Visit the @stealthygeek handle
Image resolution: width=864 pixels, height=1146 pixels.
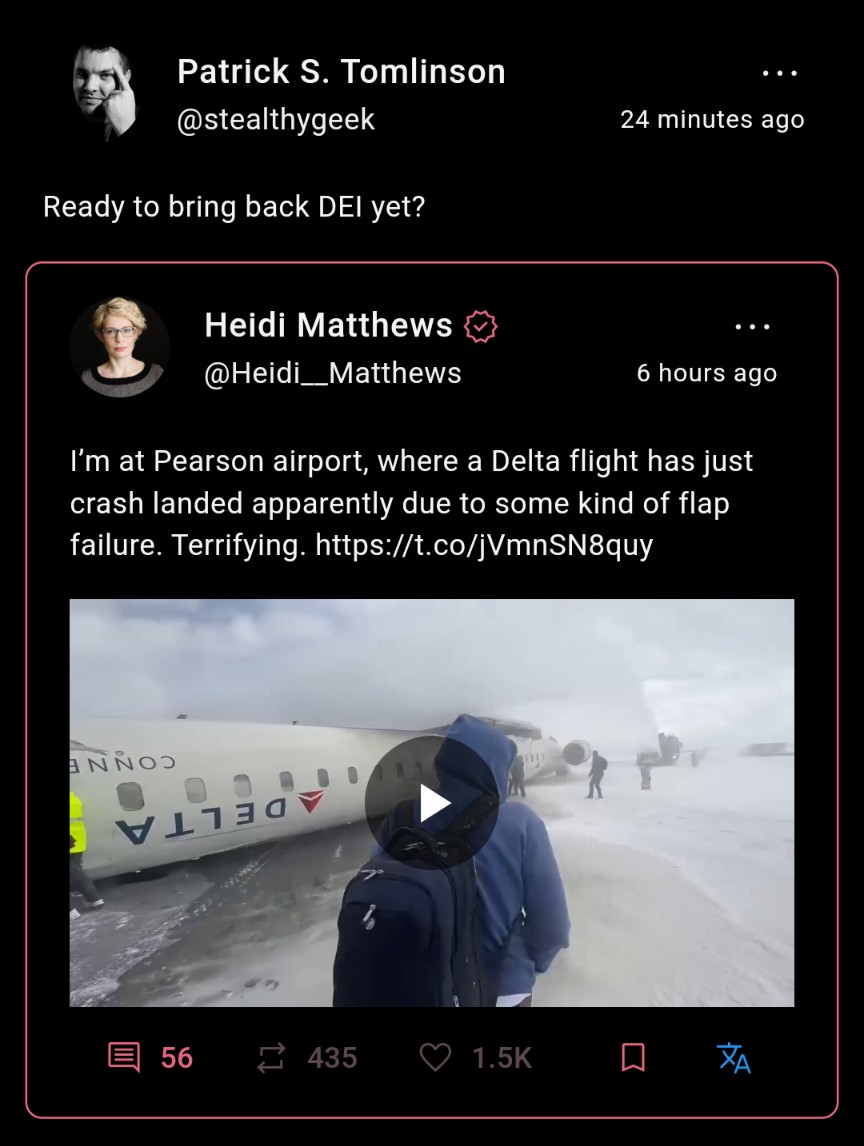coord(276,120)
